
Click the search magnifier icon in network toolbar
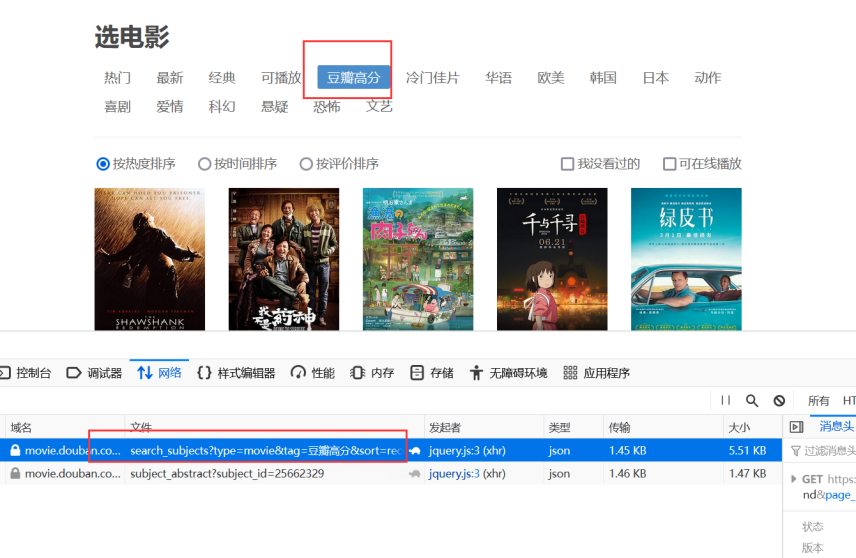(752, 401)
